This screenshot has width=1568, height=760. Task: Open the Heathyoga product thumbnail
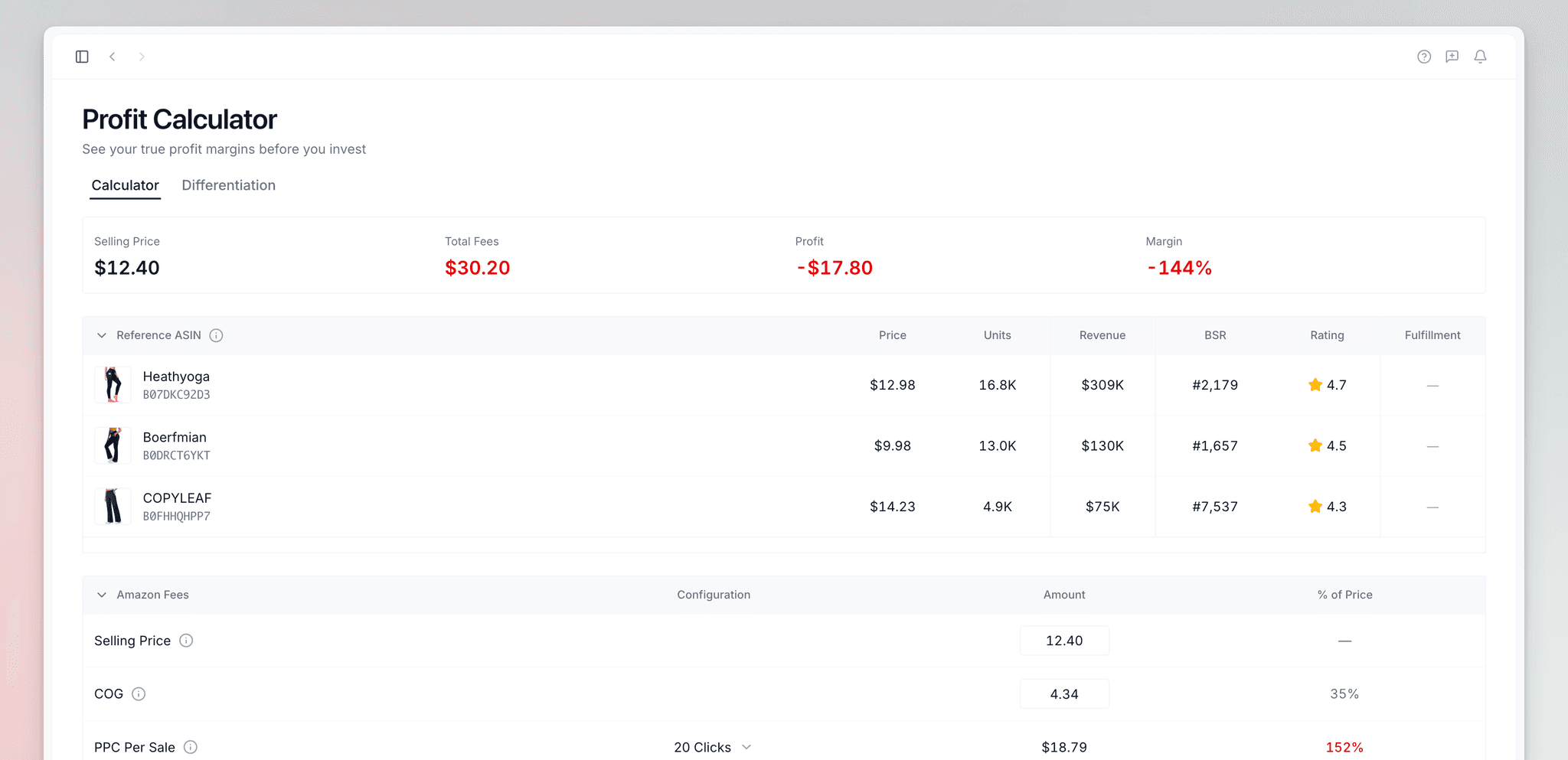(x=113, y=385)
